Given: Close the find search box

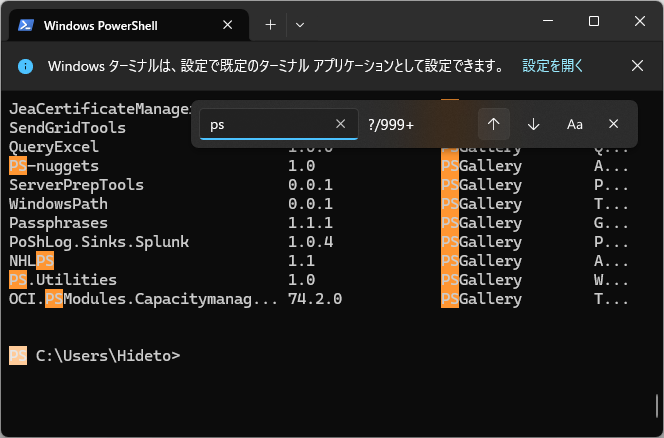Looking at the screenshot, I should 614,124.
